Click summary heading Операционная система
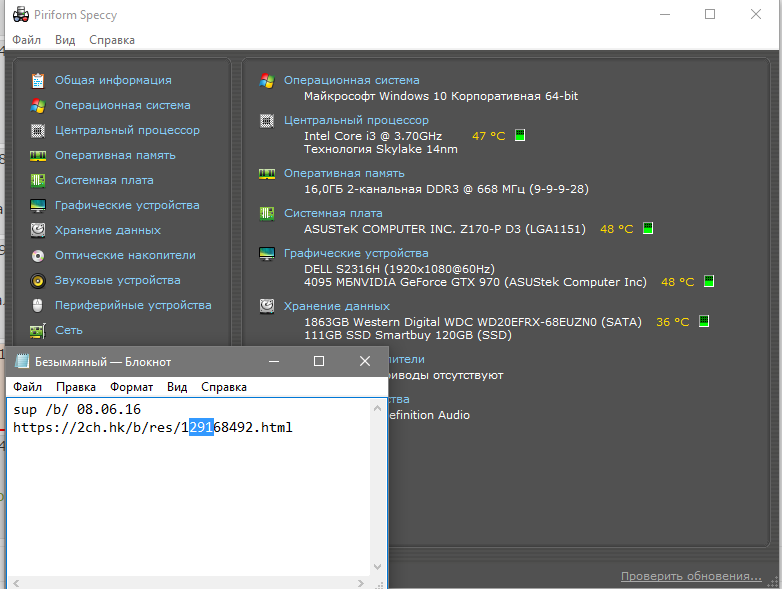782x589 pixels. (x=352, y=80)
